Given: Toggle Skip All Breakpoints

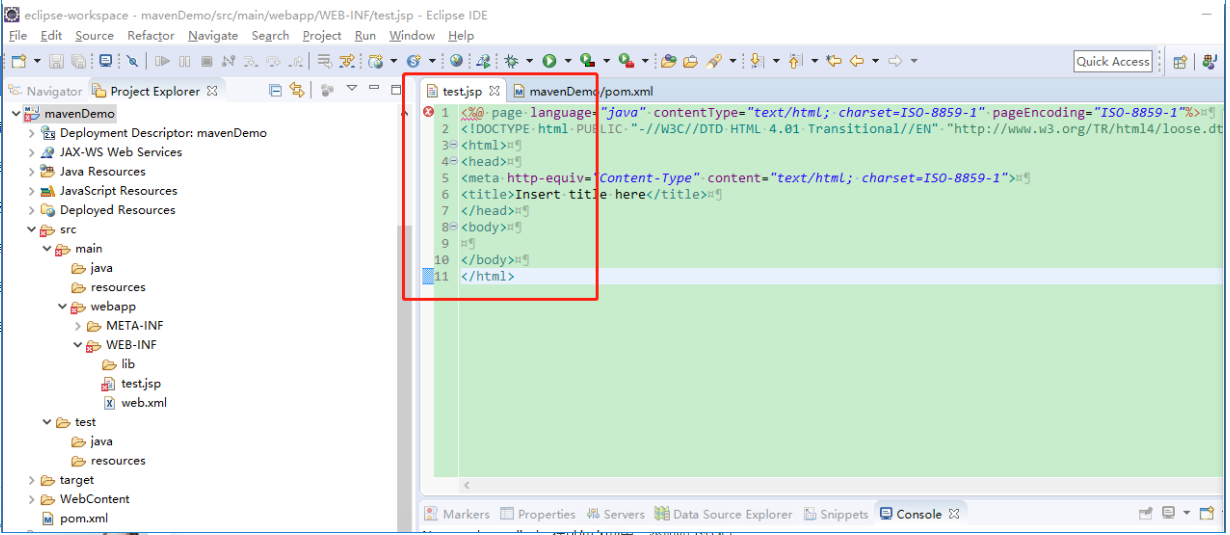Looking at the screenshot, I should coord(132,61).
